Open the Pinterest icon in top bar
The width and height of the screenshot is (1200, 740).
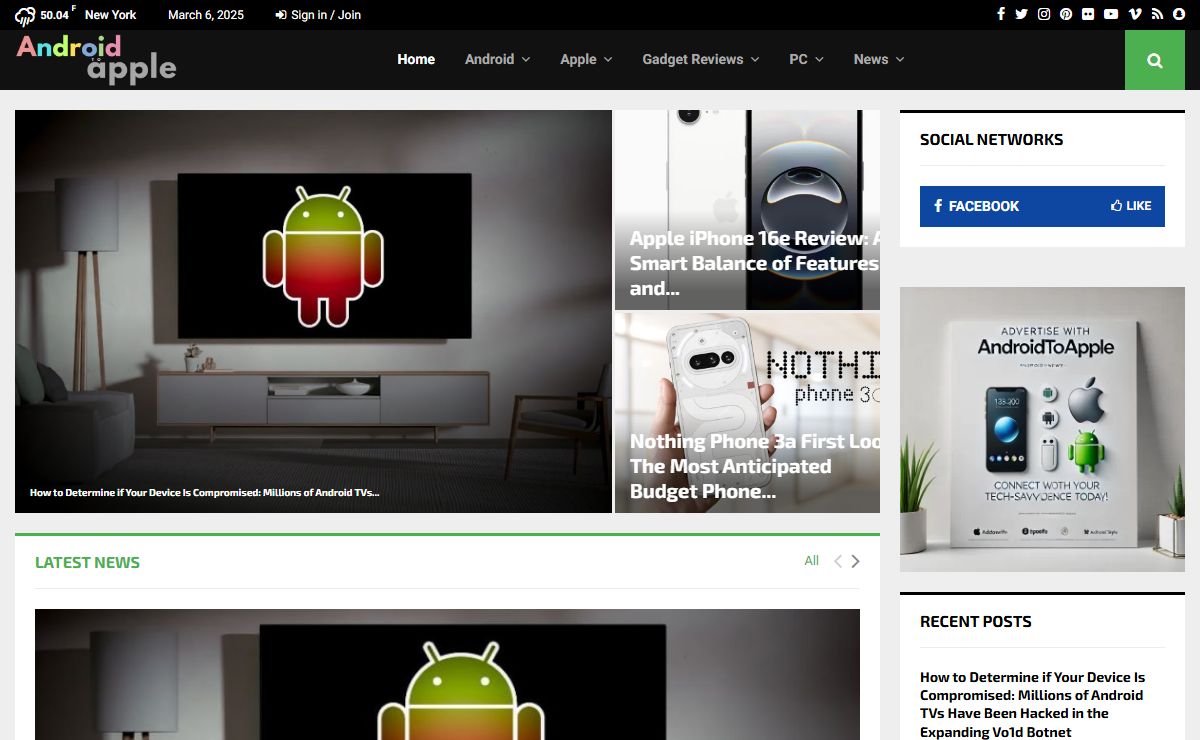point(1066,14)
